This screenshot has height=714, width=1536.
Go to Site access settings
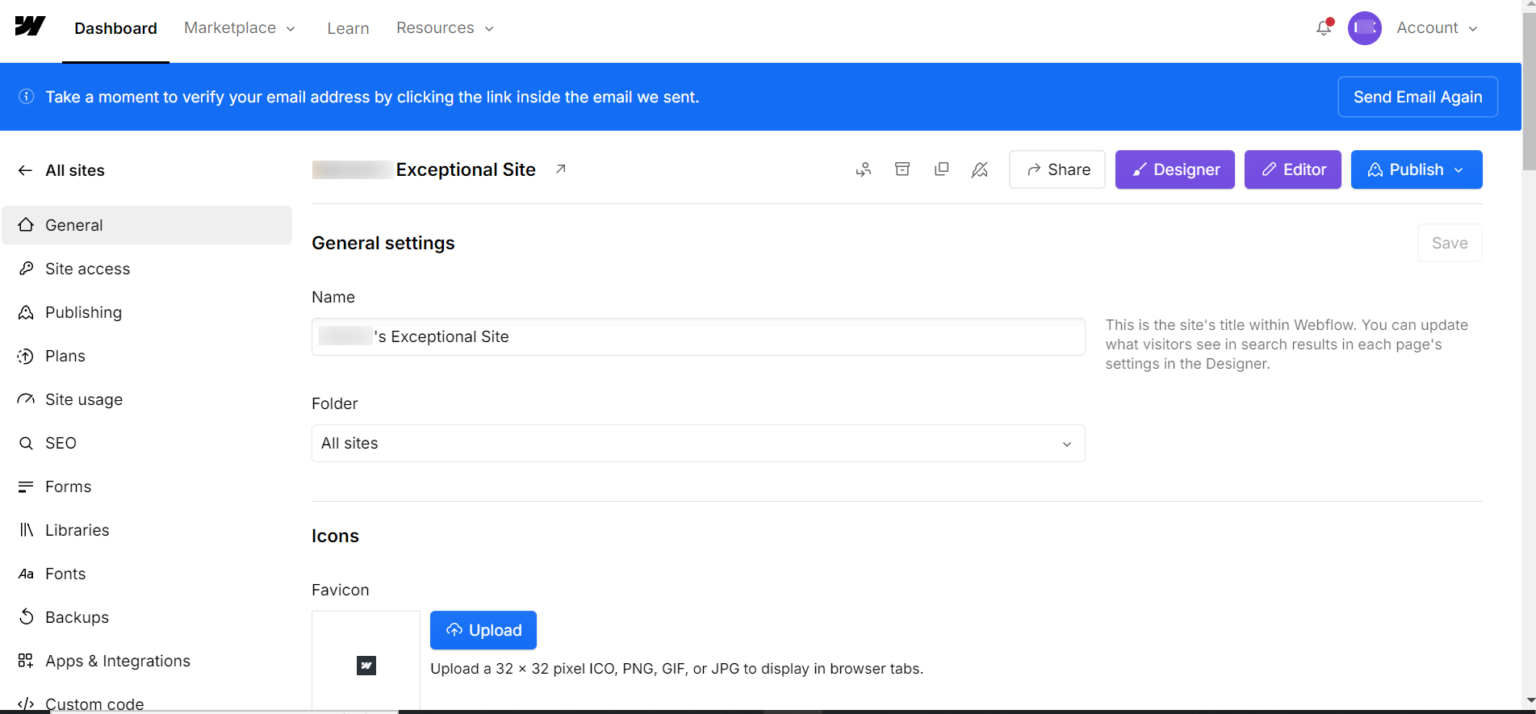click(87, 269)
